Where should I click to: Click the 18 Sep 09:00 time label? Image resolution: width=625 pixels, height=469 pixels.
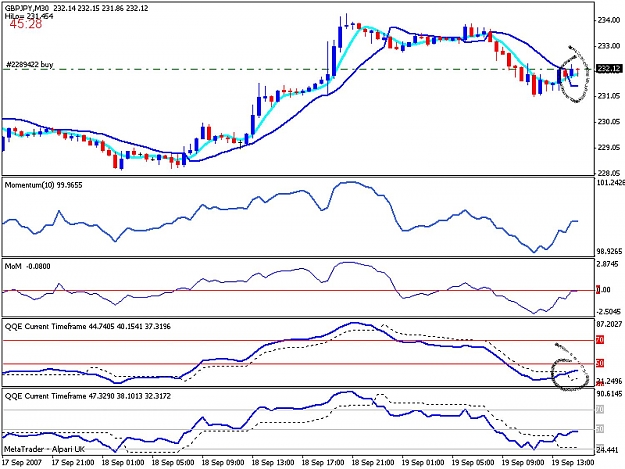coord(223,463)
